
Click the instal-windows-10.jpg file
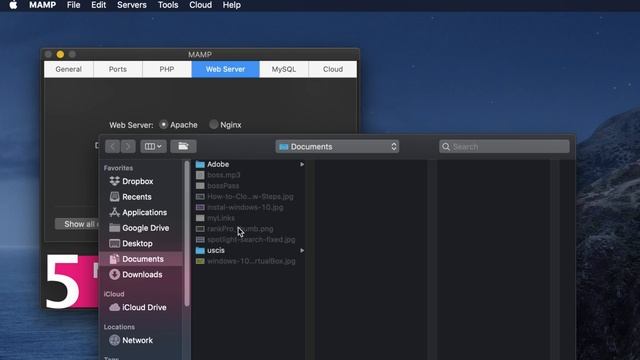tap(245, 207)
